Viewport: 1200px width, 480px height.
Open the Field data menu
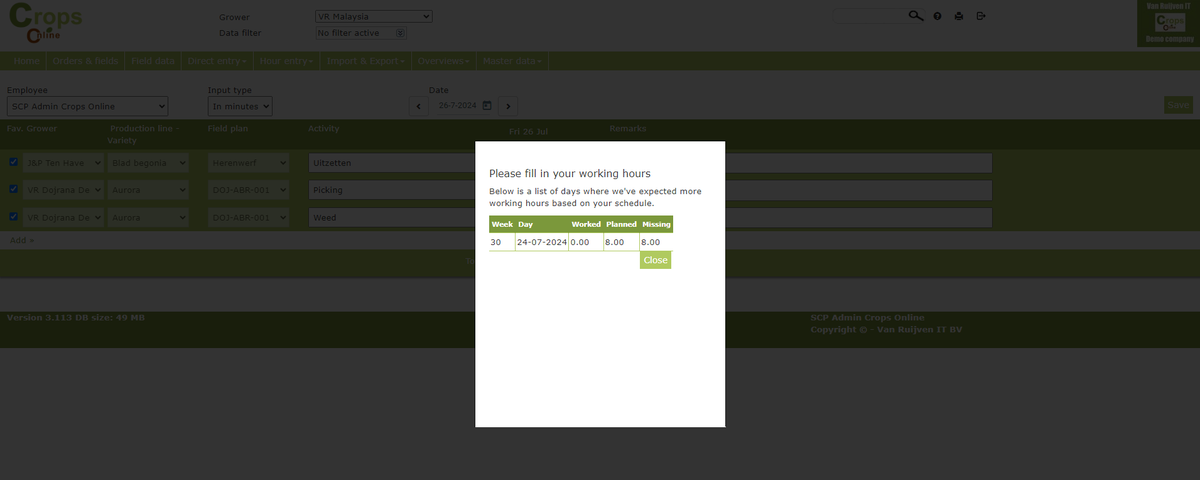(x=153, y=61)
